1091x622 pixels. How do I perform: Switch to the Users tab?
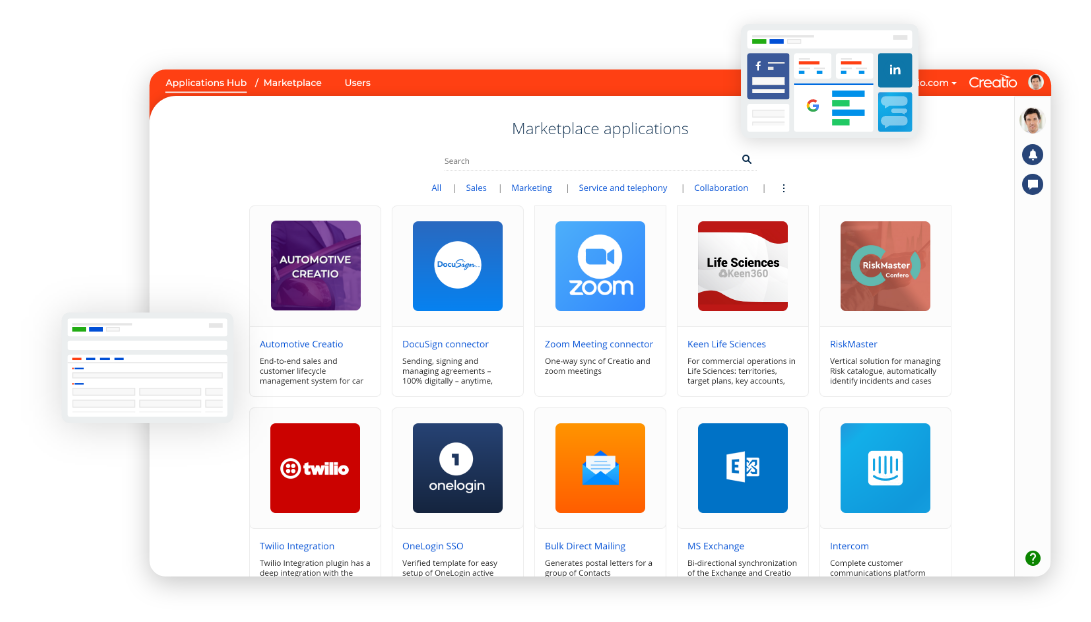pos(358,83)
